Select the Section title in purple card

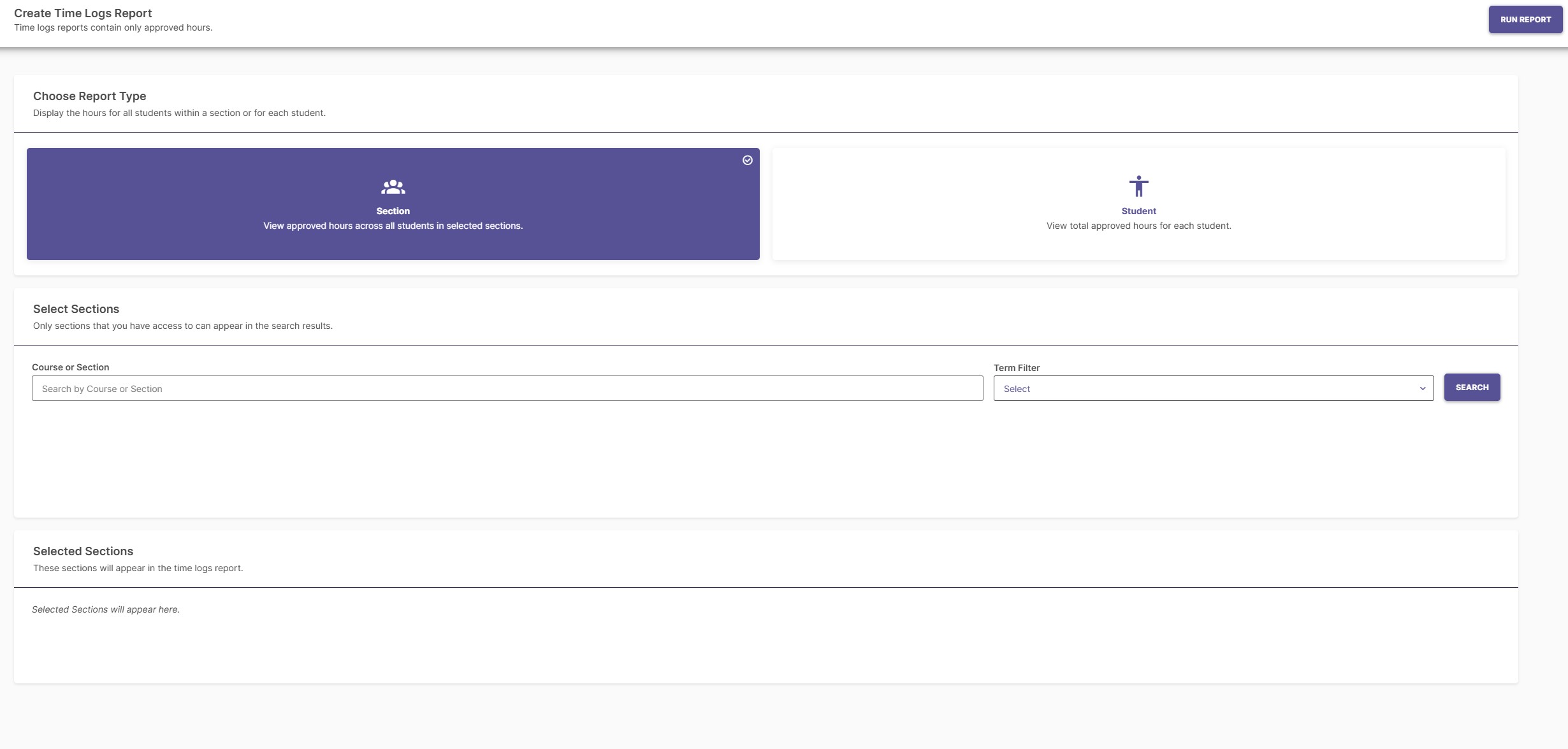click(393, 211)
